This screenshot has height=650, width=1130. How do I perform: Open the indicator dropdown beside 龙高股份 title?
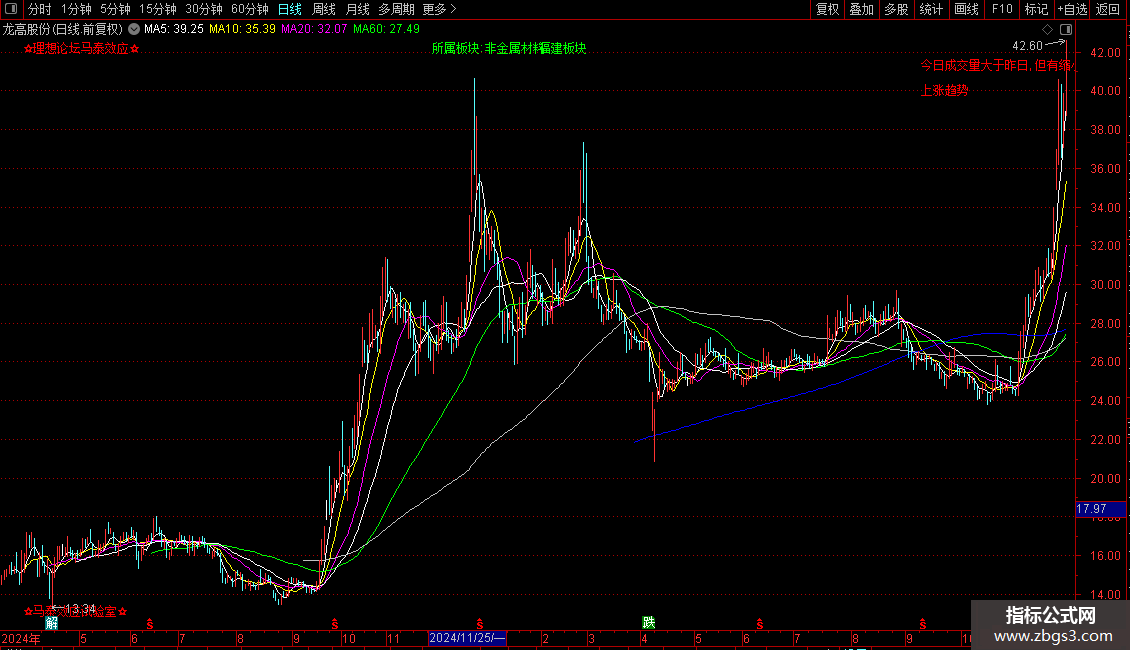pos(134,29)
